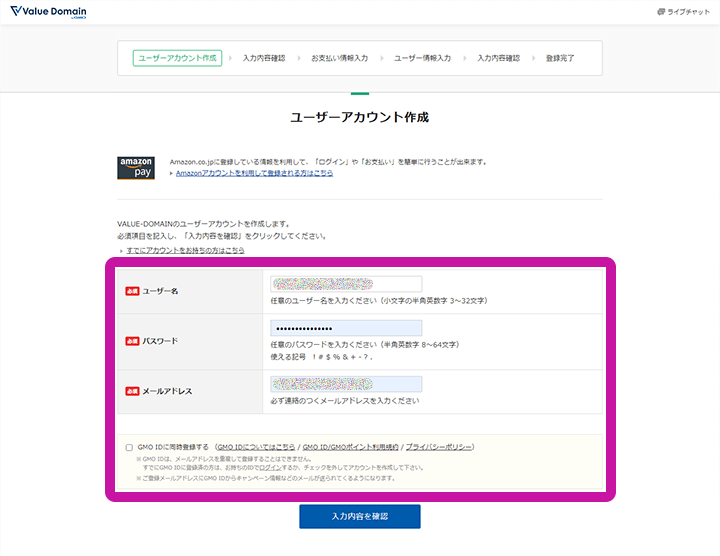The height and width of the screenshot is (556, 720).
Task: Open the Amazonアカウントを利用して登録 link
Action: [255, 173]
